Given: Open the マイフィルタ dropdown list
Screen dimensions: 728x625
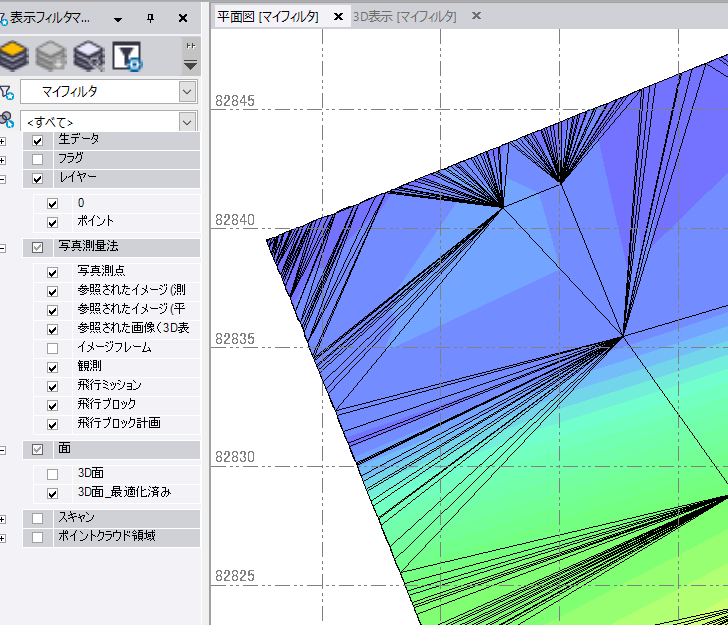Looking at the screenshot, I should 187,92.
